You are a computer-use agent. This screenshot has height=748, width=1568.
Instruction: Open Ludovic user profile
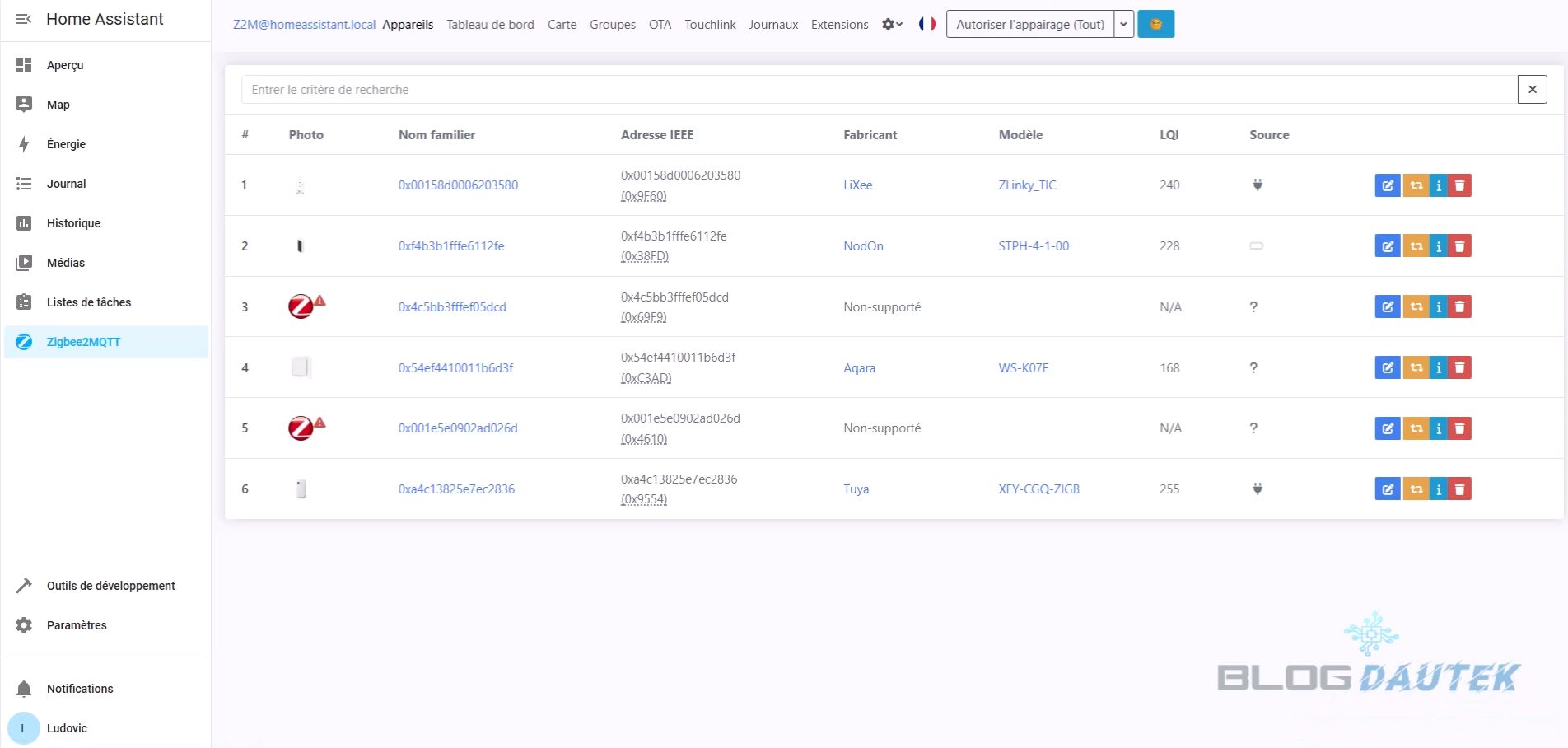[x=105, y=728]
